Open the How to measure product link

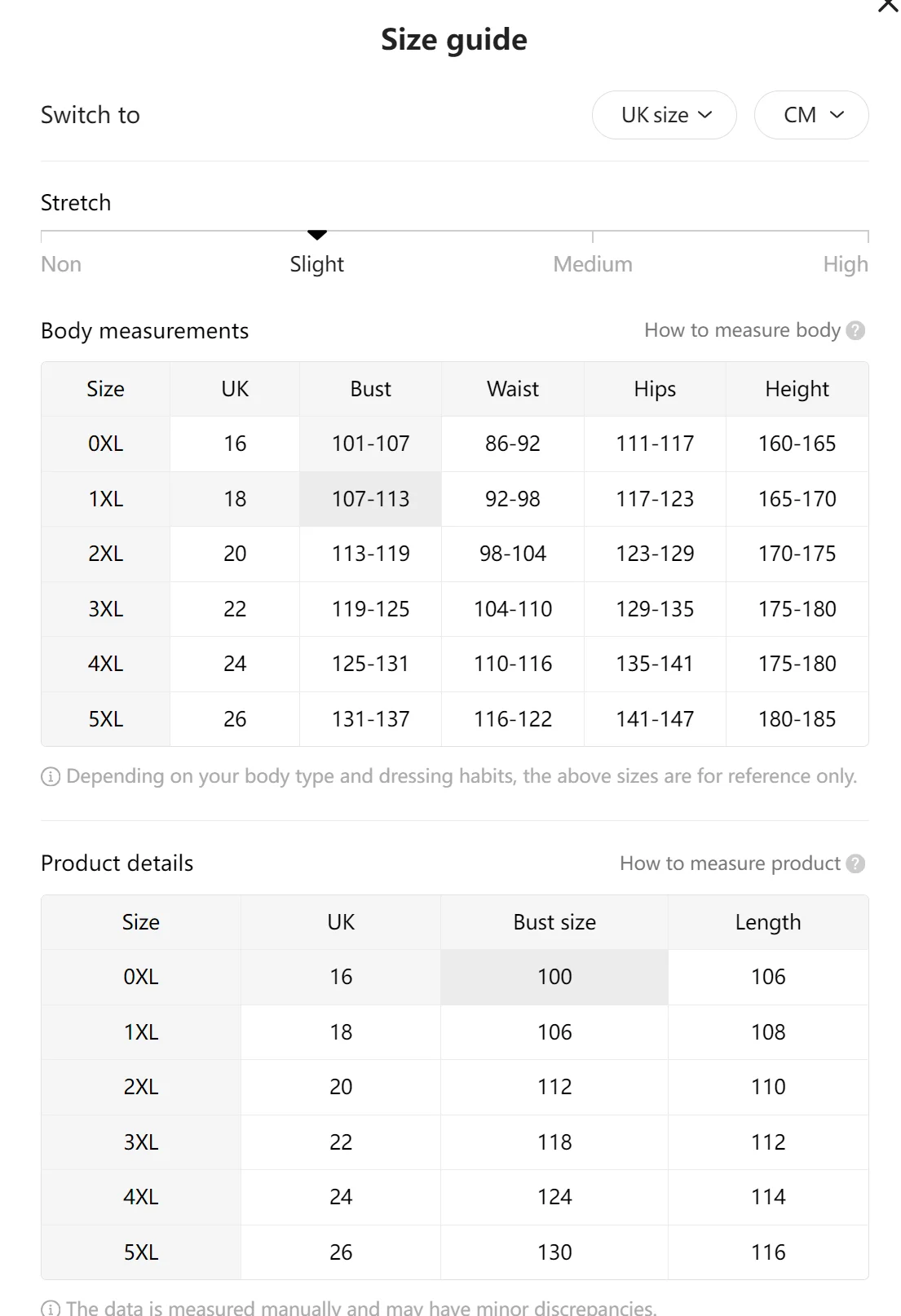730,863
